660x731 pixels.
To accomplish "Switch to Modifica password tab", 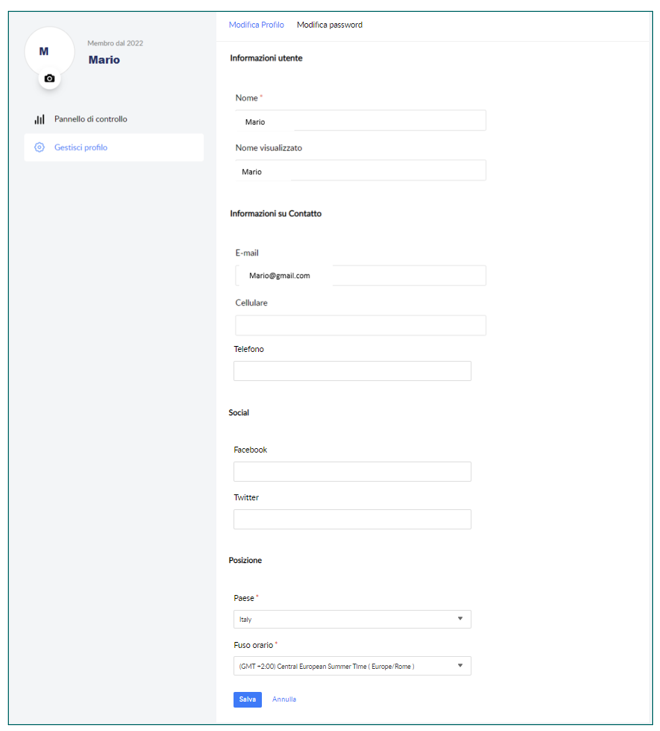I will pyautogui.click(x=330, y=25).
